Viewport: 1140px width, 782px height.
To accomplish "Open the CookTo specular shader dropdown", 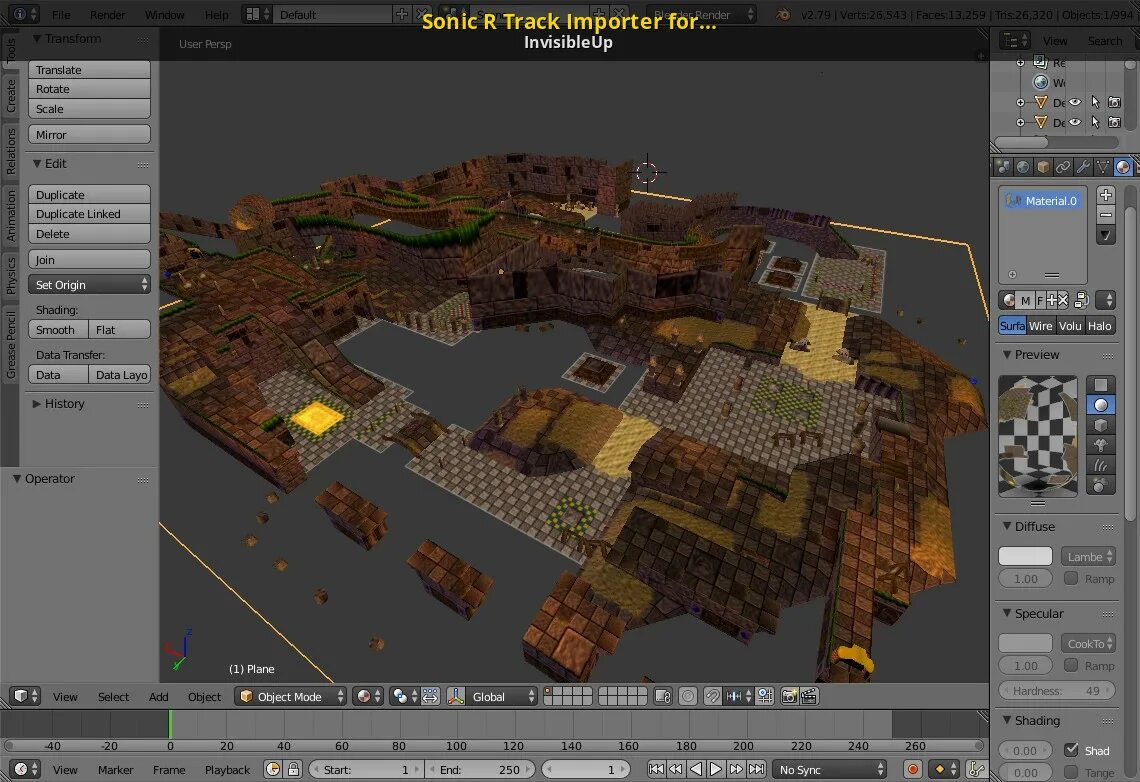I will [1088, 643].
